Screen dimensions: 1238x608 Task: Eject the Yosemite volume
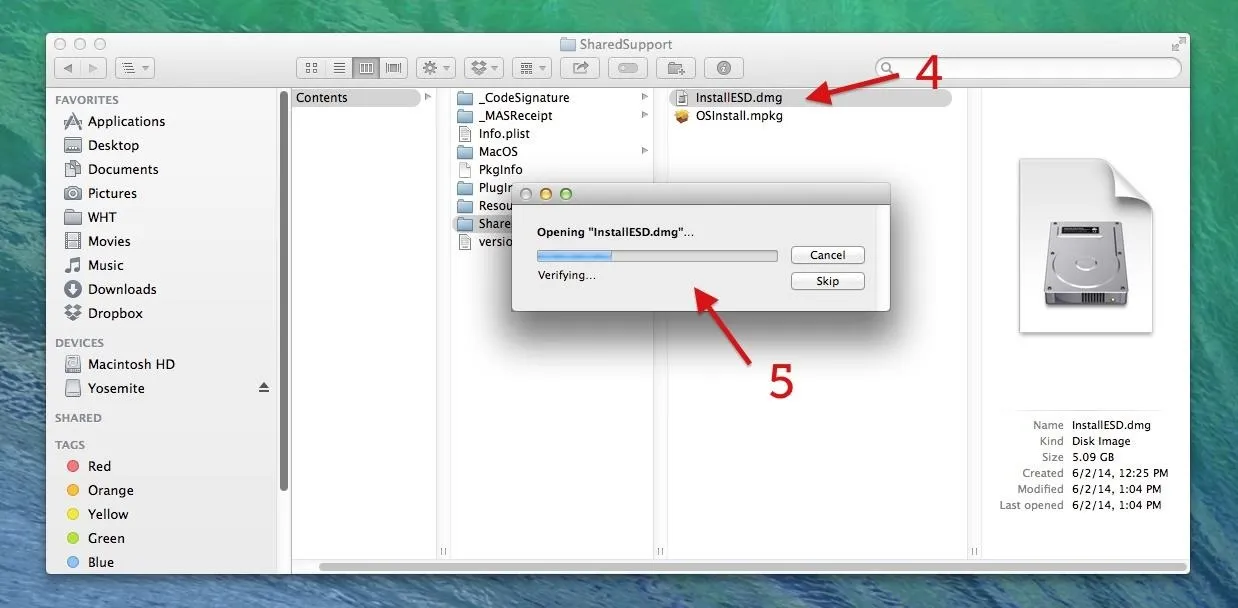tap(264, 388)
